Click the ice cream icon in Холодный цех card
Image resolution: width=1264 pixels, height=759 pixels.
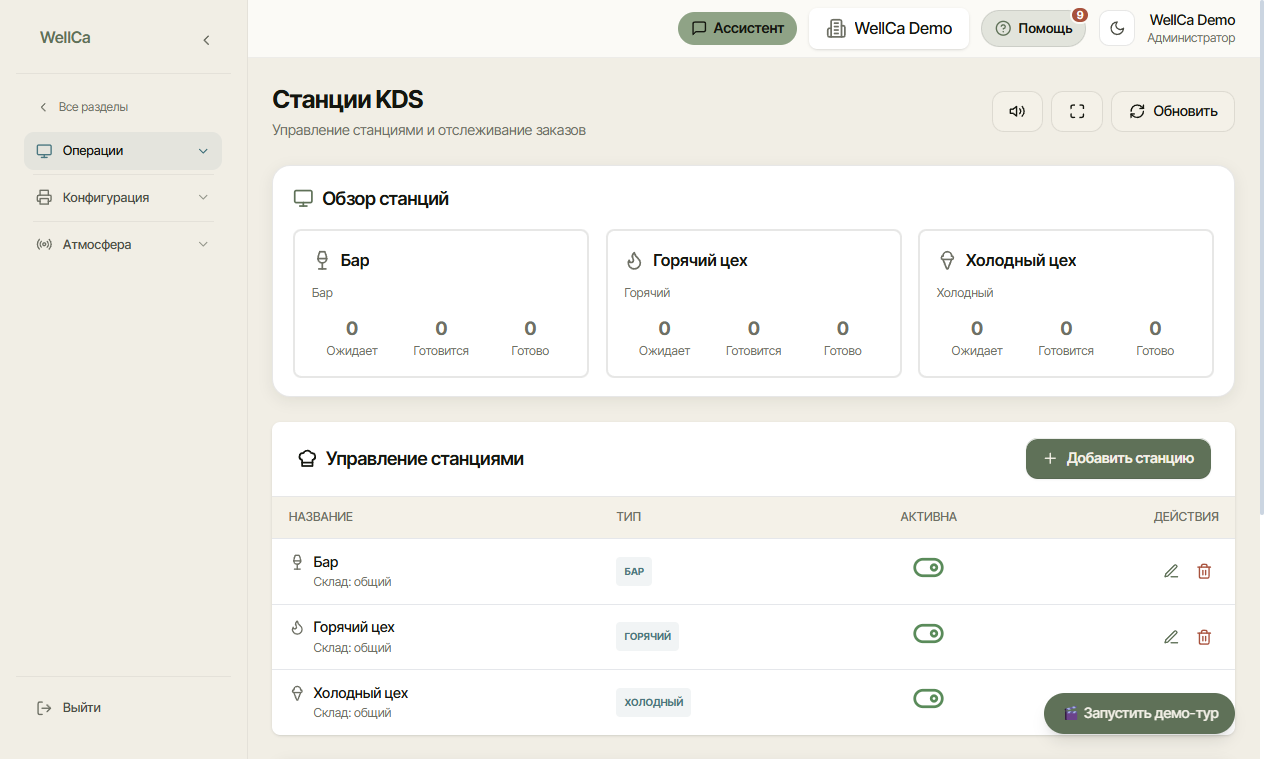click(x=947, y=260)
